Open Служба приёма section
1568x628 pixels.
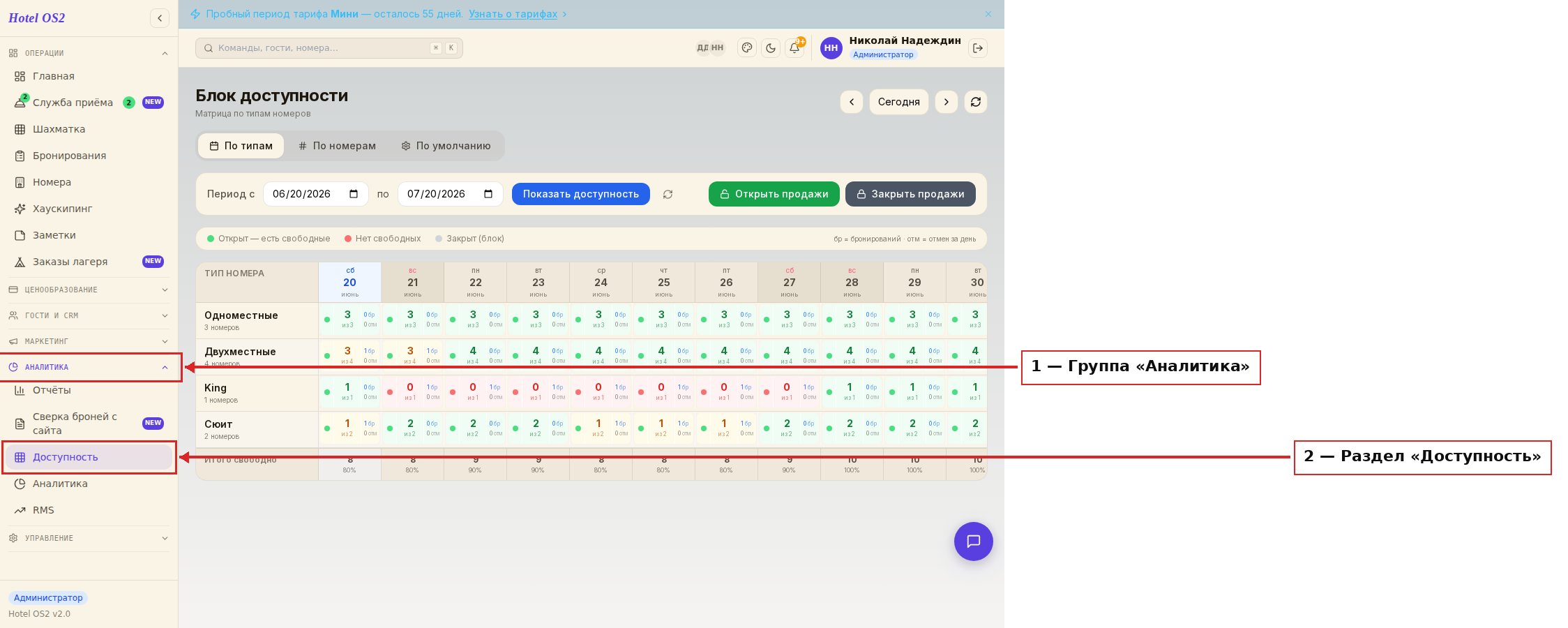(x=89, y=103)
